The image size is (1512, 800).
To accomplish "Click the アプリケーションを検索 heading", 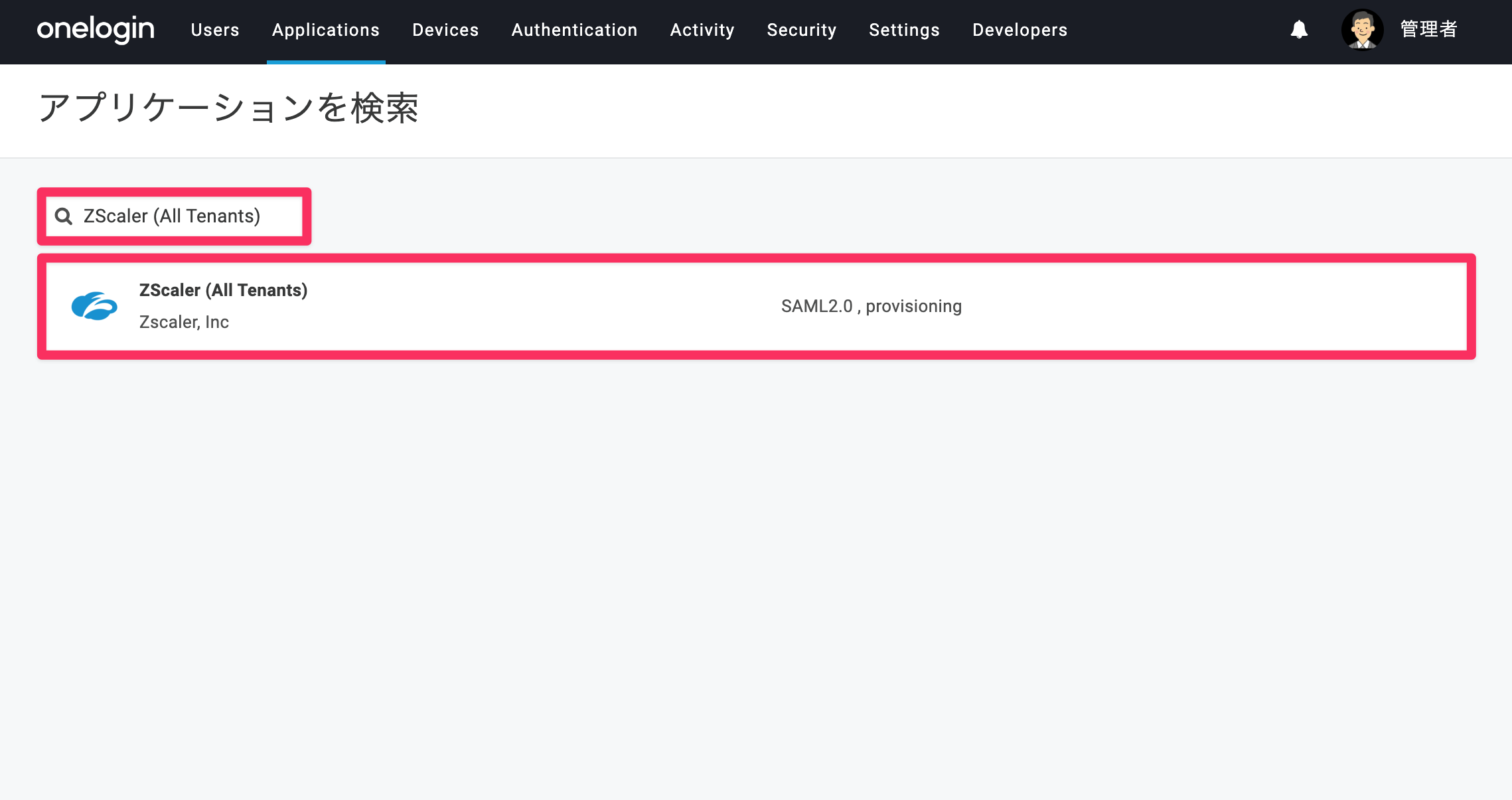I will pos(228,108).
